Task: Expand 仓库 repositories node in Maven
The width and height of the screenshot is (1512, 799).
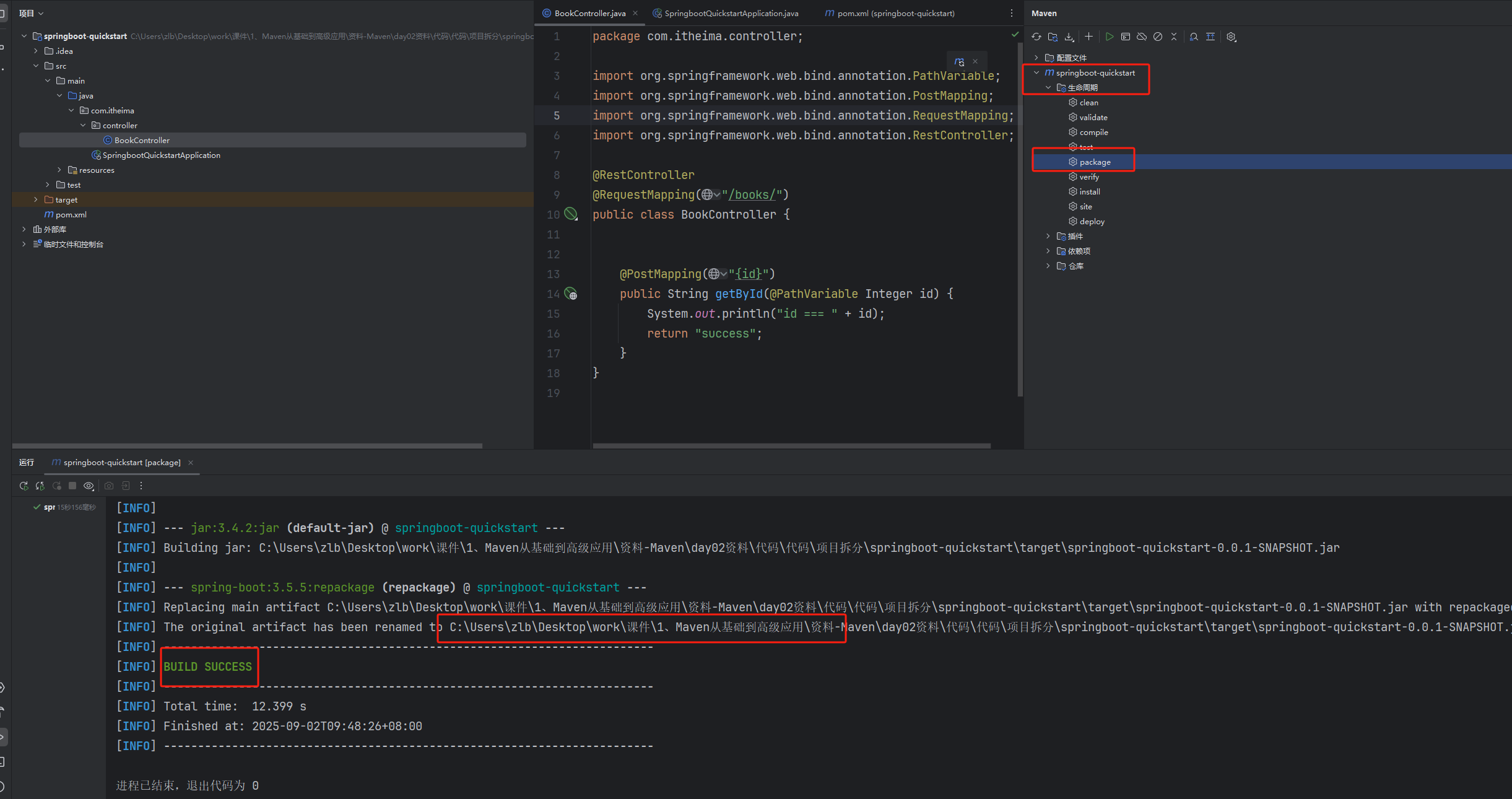Action: pos(1048,266)
